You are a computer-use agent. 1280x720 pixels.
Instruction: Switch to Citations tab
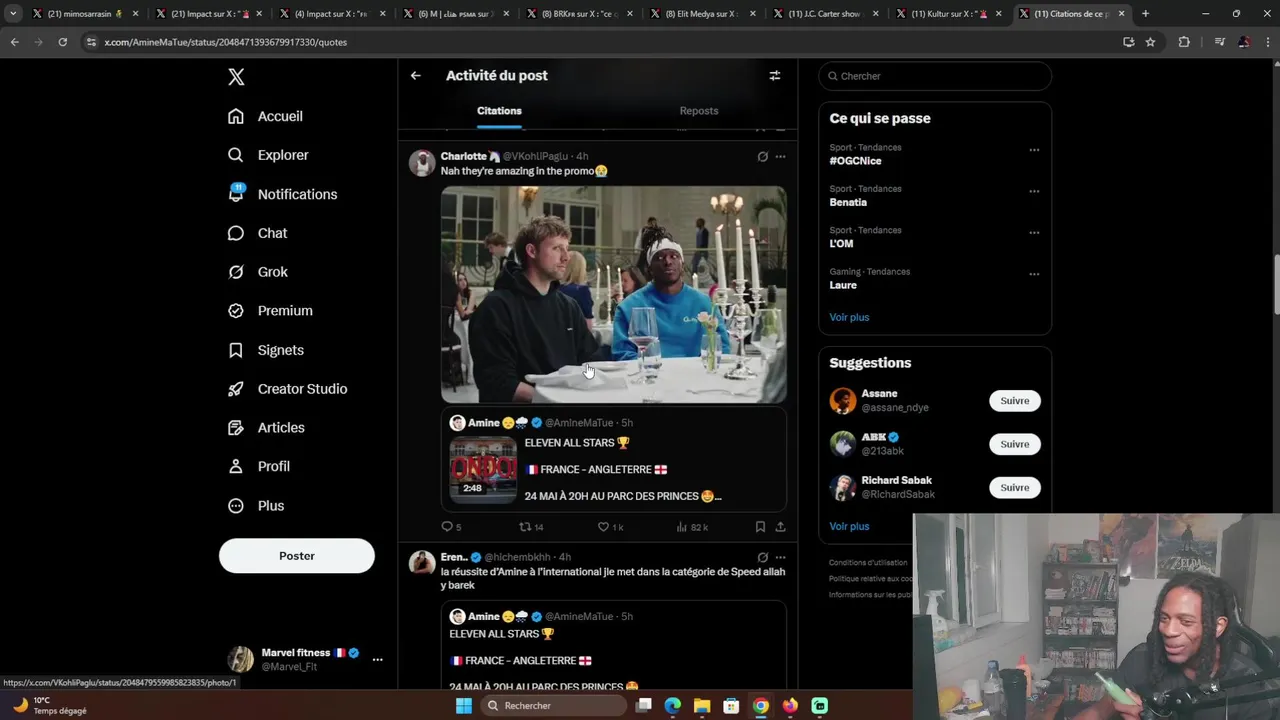coord(499,111)
